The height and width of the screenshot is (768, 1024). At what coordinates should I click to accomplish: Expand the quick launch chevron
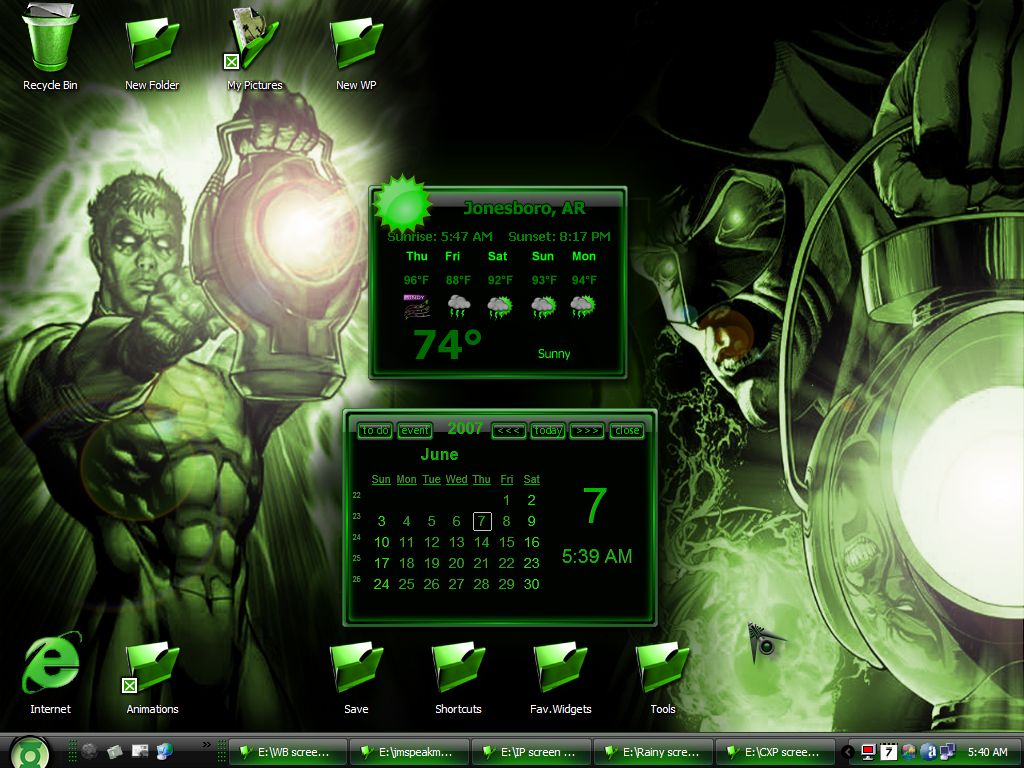tap(207, 744)
